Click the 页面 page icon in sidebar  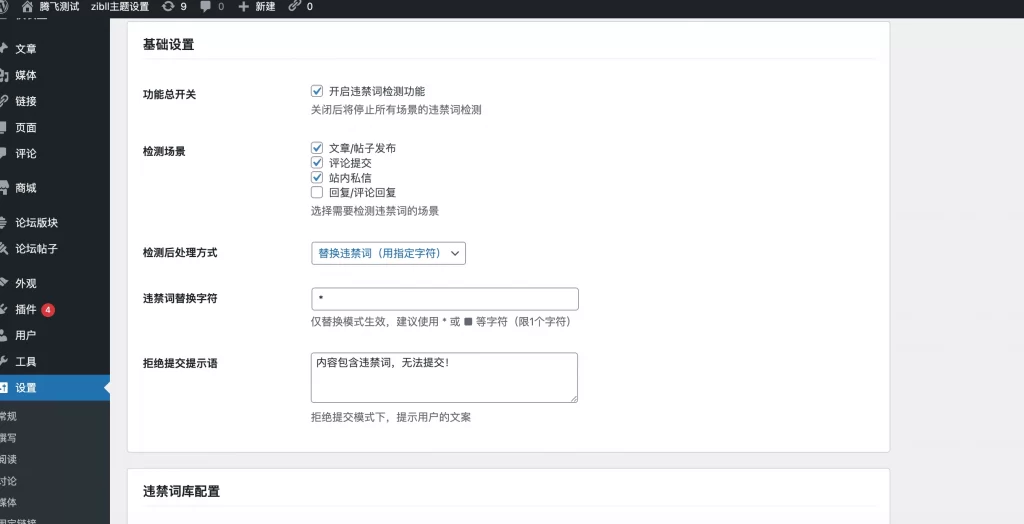click(4, 127)
